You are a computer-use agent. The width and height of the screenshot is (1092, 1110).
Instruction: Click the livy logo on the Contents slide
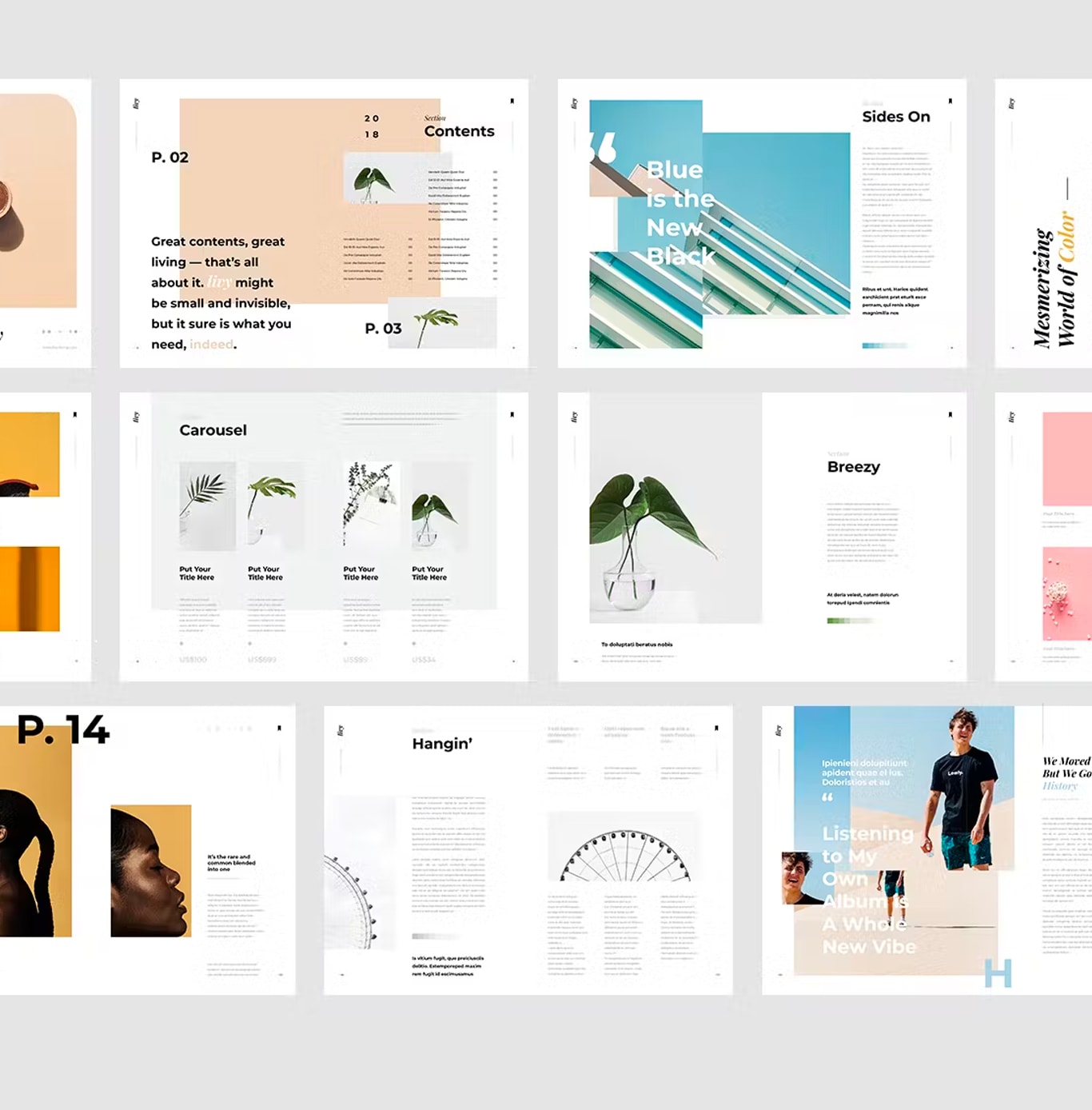136,104
